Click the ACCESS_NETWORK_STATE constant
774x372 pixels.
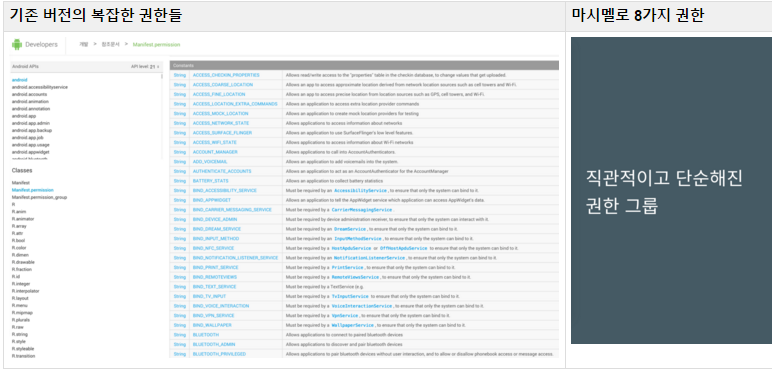point(221,123)
